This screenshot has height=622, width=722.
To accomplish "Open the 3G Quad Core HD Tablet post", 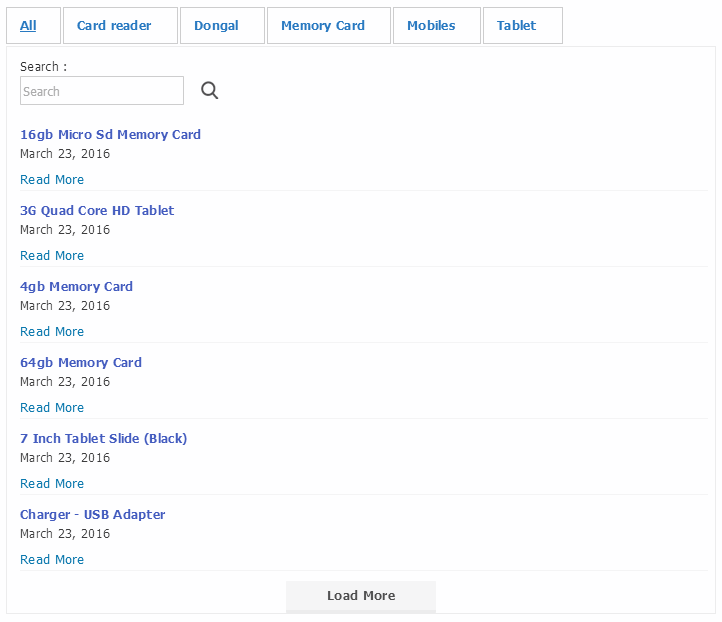I will tap(97, 211).
